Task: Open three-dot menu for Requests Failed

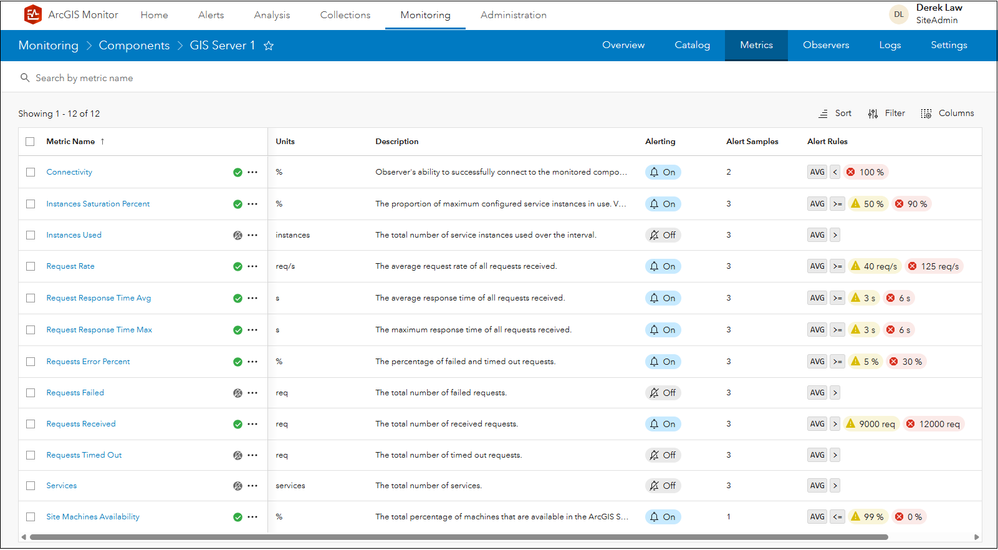Action: coord(253,393)
